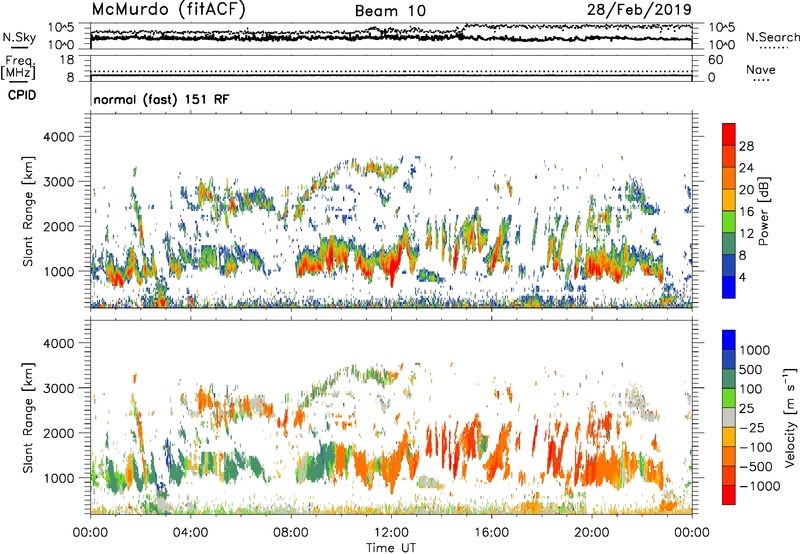Click the 3000 tick on the power plot axis

click(58, 182)
